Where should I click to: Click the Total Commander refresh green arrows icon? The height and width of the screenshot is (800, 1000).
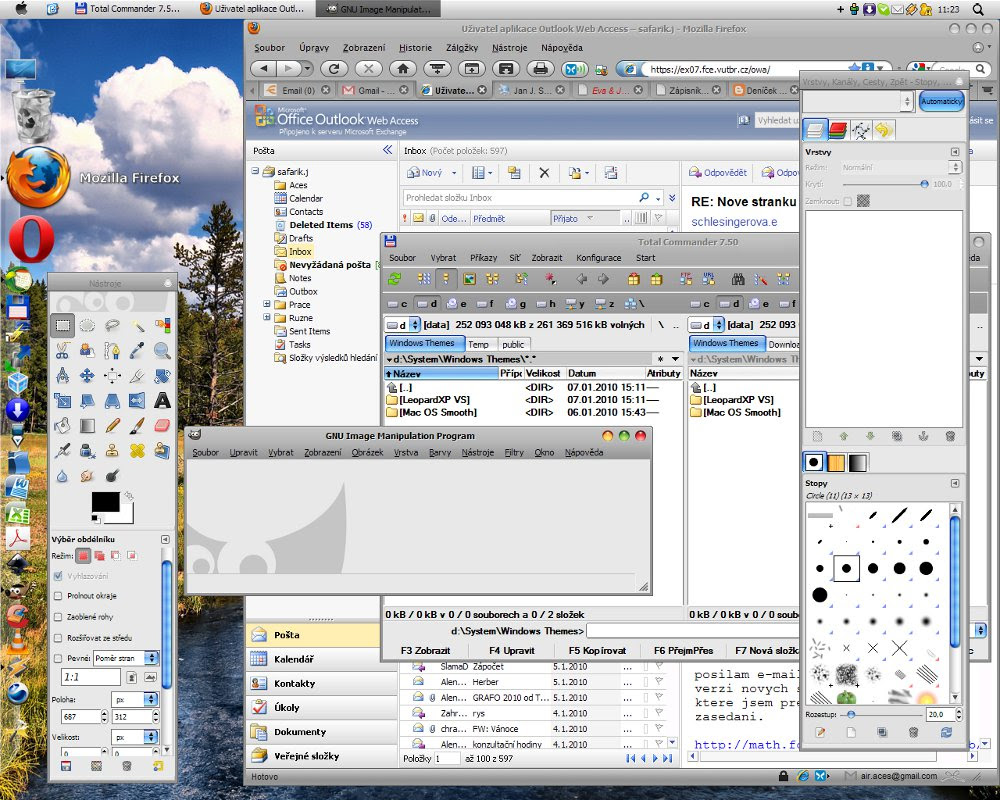[395, 279]
